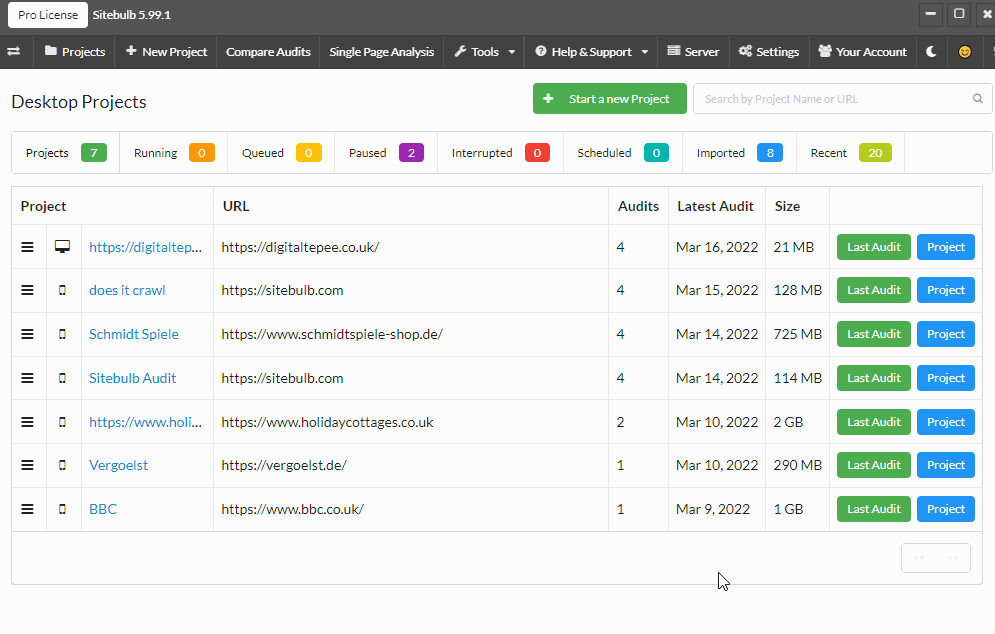Open row menu for Sitebulb Audit
995x634 pixels.
27,378
